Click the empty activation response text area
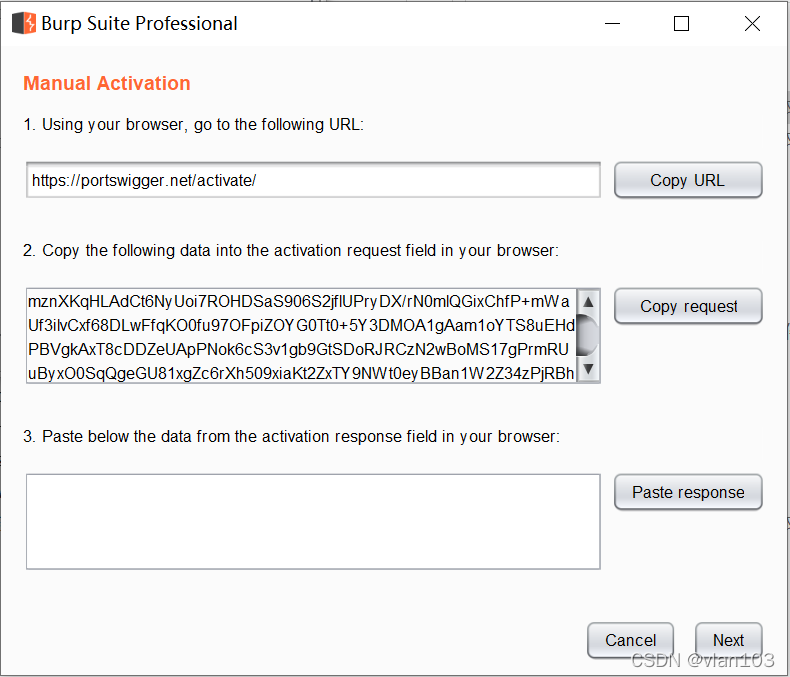The width and height of the screenshot is (790, 677). tap(313, 521)
